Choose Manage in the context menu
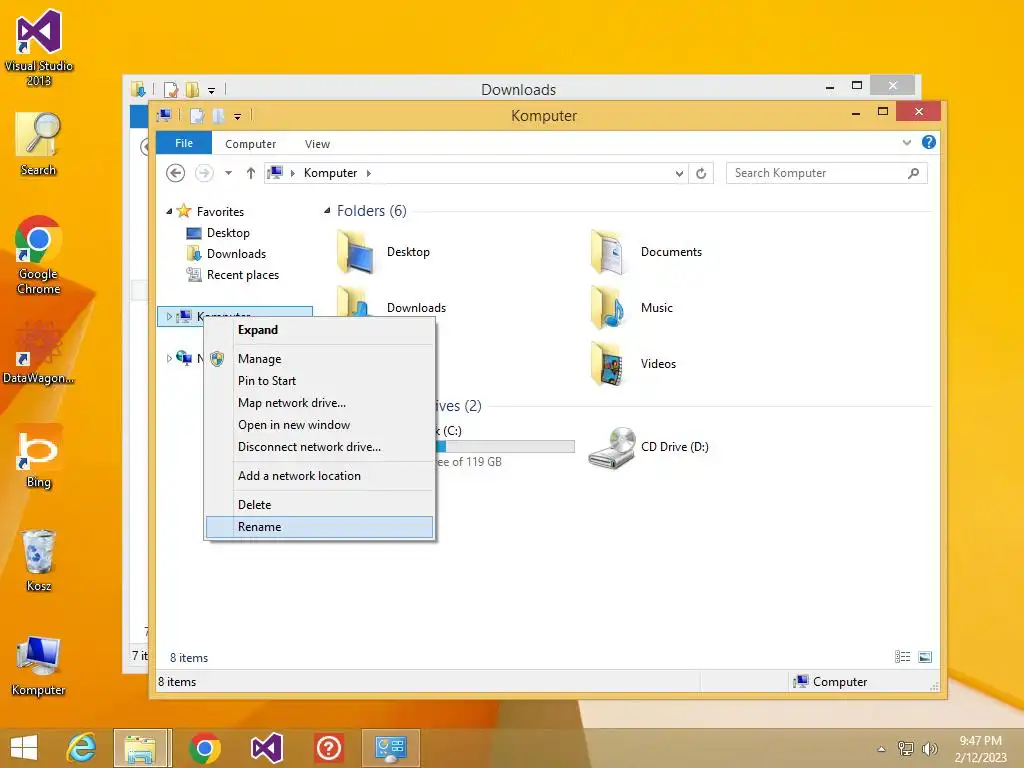The width and height of the screenshot is (1024, 768). tap(319, 359)
